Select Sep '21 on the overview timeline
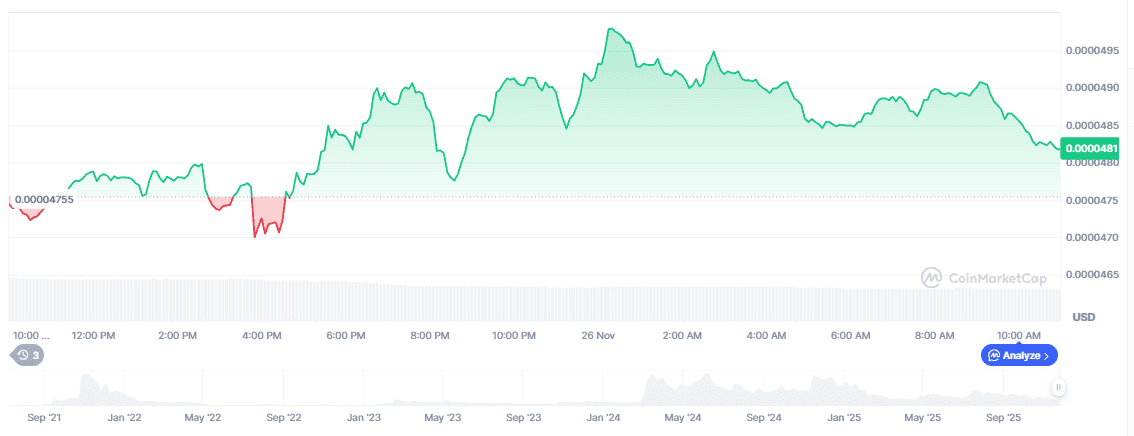 pyautogui.click(x=46, y=415)
